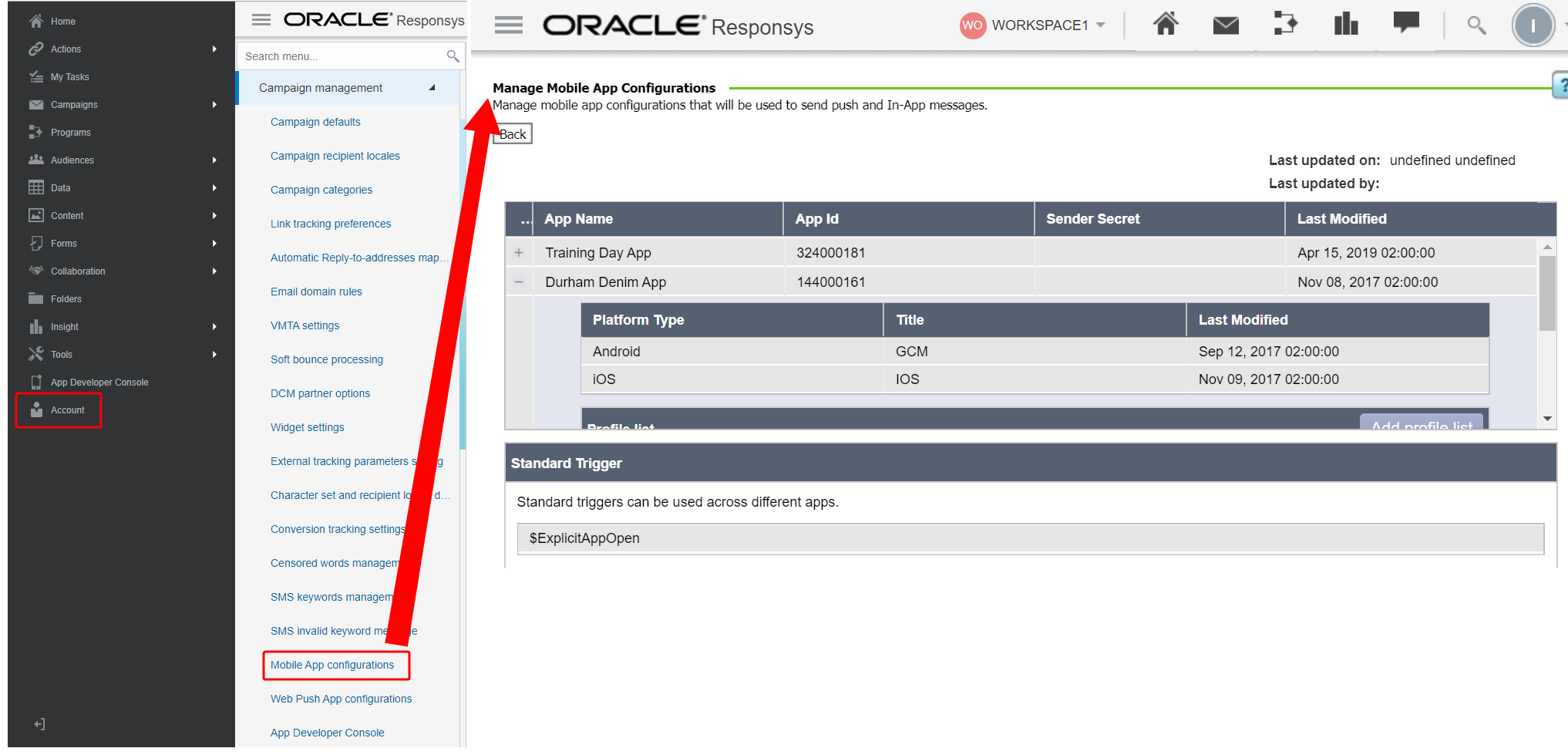Click the App Developer Console phone icon
Screen dimensions: 1568x755
click(36, 382)
